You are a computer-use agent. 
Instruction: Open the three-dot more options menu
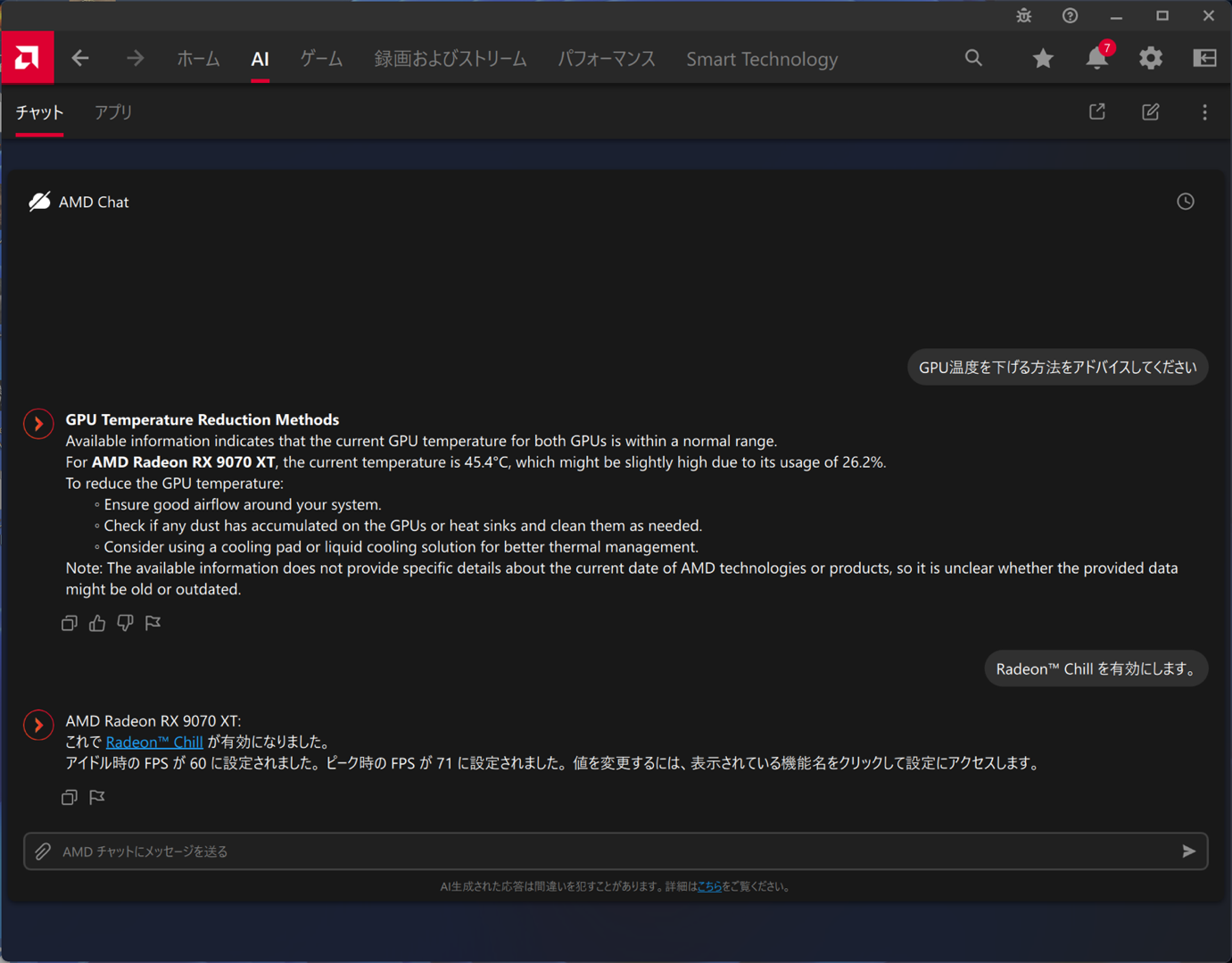[x=1204, y=112]
